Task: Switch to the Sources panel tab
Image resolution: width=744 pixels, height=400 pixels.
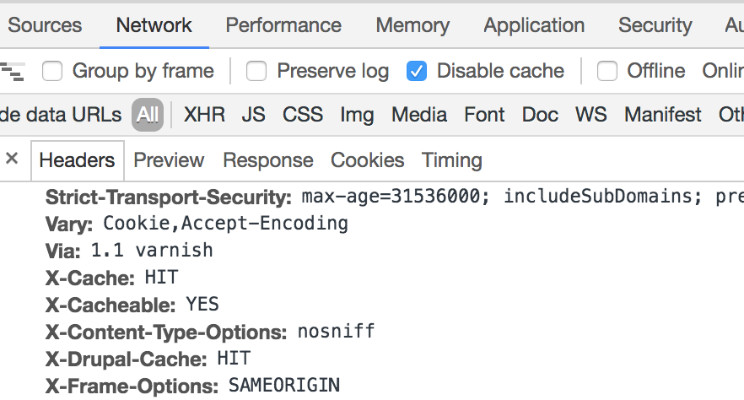Action: (45, 25)
